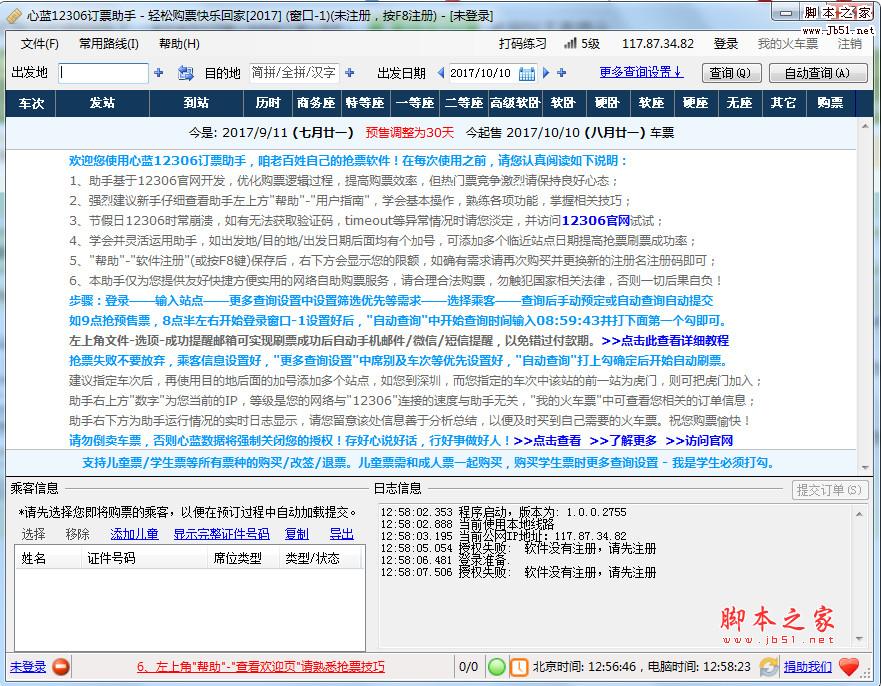The height and width of the screenshot is (686, 881).
Task: Click the plus icon after departure station field
Action: (158, 73)
